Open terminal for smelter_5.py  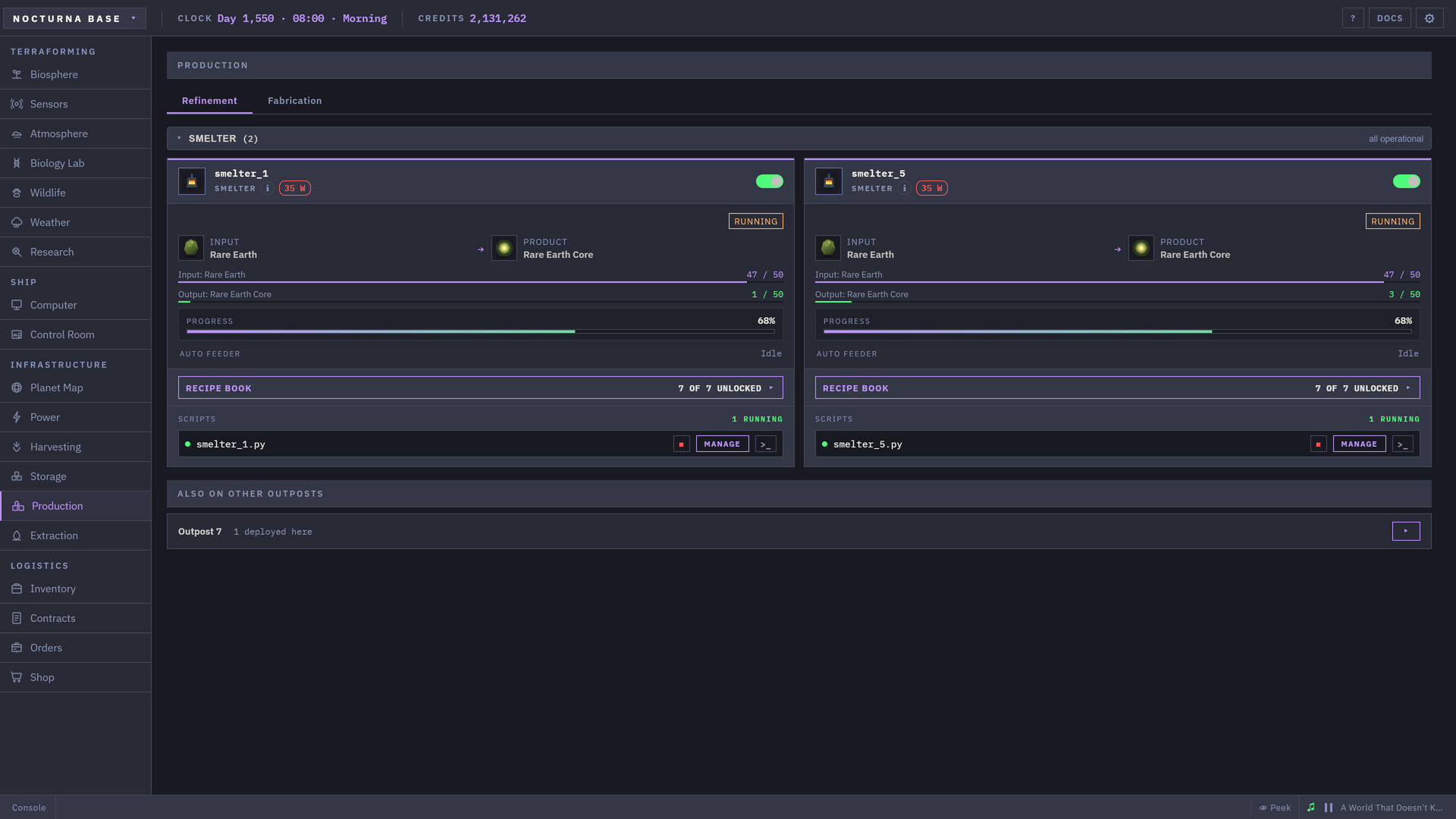pos(1403,444)
